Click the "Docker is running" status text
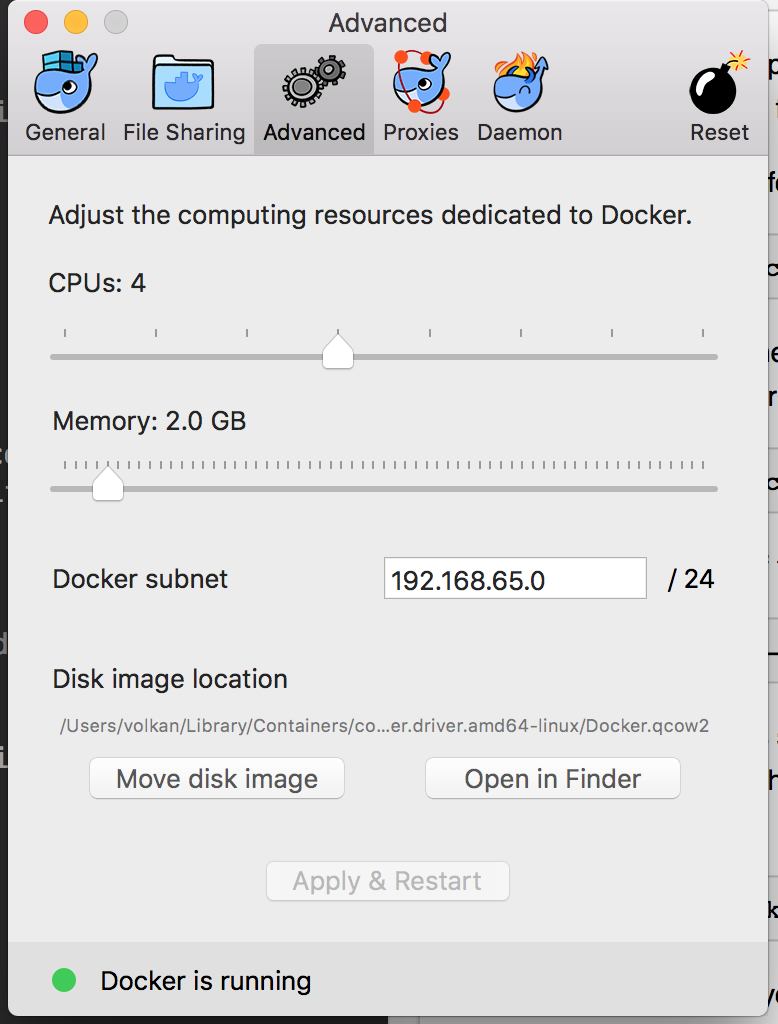Viewport: 778px width, 1024px height. click(206, 982)
